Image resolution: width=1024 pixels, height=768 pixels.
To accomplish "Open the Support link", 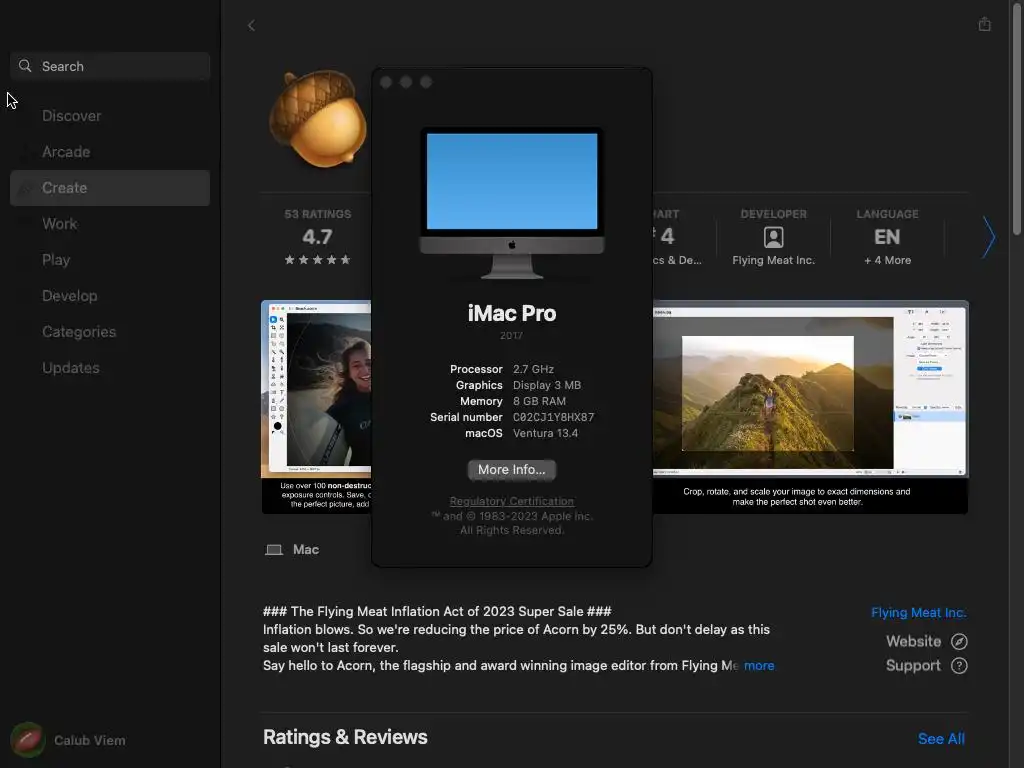I will (x=913, y=665).
